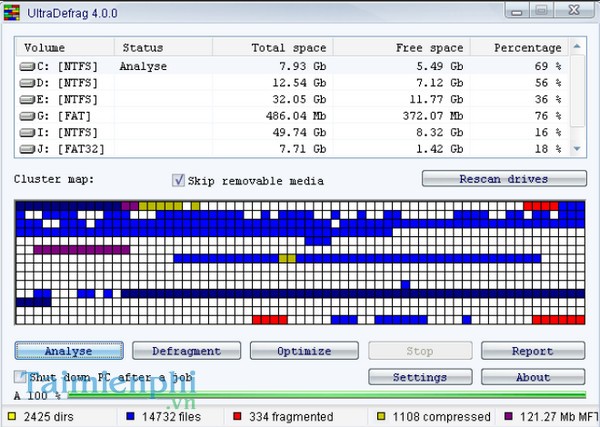600x427 pixels.
Task: Select the D: drive icon
Action: pos(27,83)
